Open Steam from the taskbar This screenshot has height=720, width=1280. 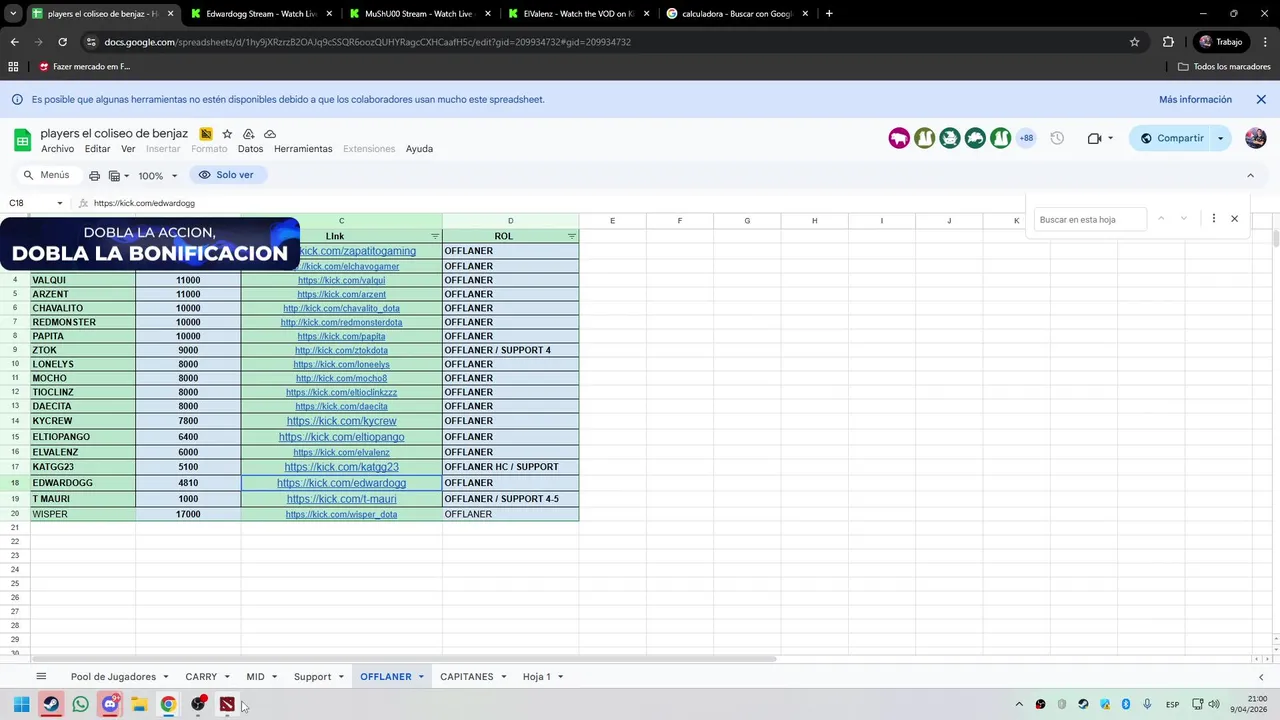pyautogui.click(x=51, y=704)
